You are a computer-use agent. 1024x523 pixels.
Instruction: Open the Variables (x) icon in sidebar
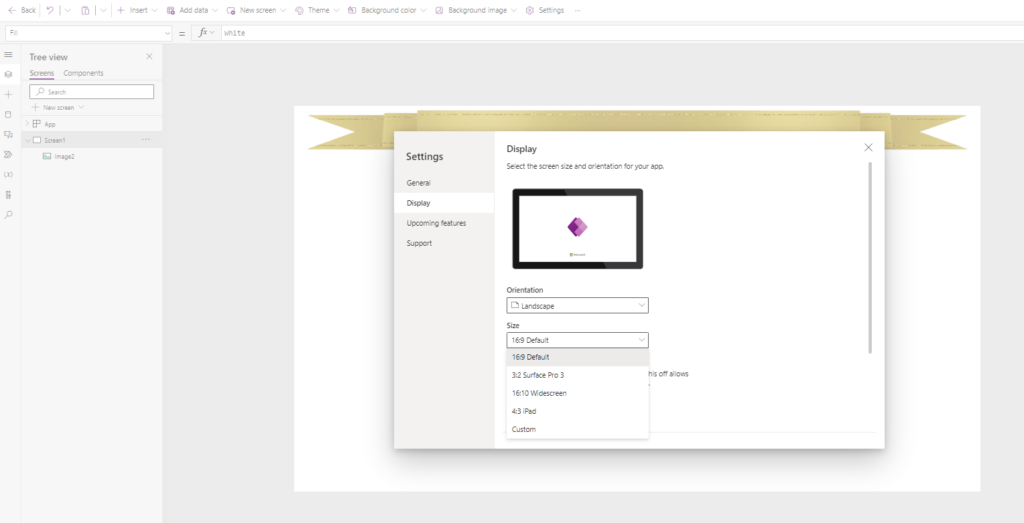click(8, 174)
